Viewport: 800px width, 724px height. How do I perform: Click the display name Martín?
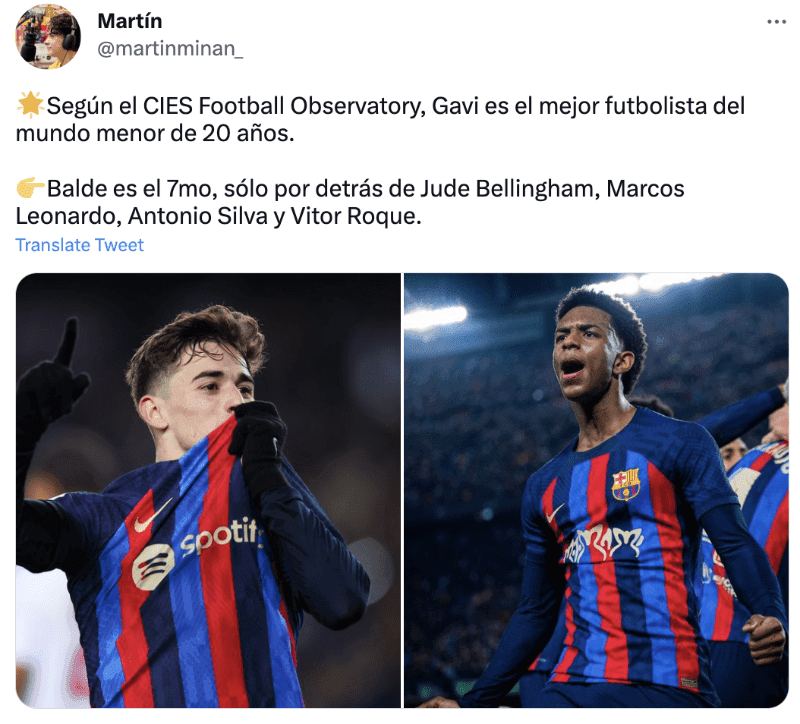[130, 21]
